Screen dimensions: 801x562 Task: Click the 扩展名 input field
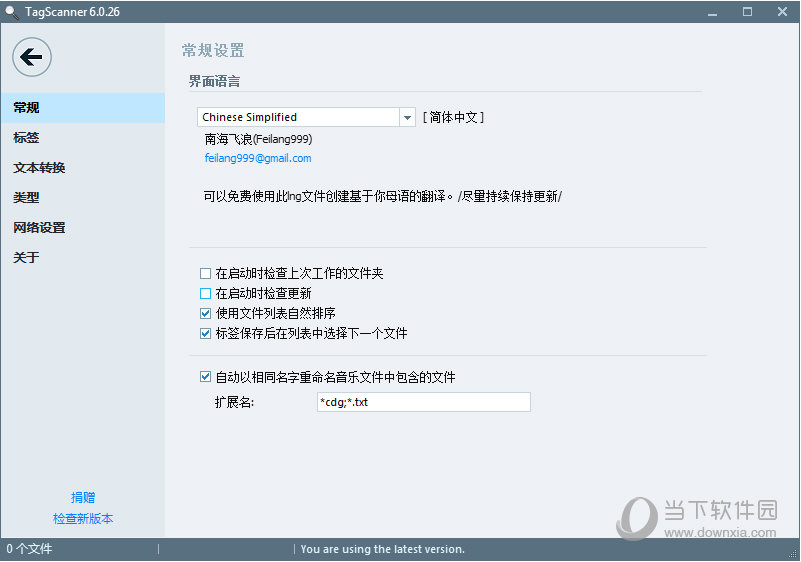click(x=423, y=402)
